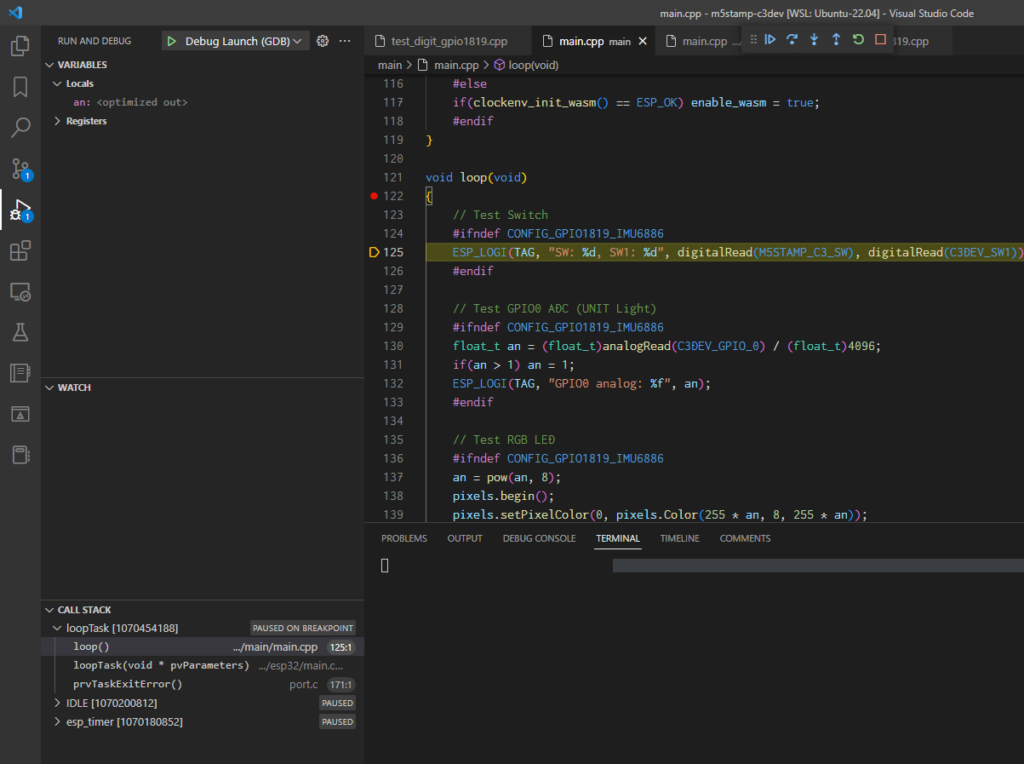Open launch.json via the gear button
This screenshot has height=764, width=1024.
click(x=322, y=41)
